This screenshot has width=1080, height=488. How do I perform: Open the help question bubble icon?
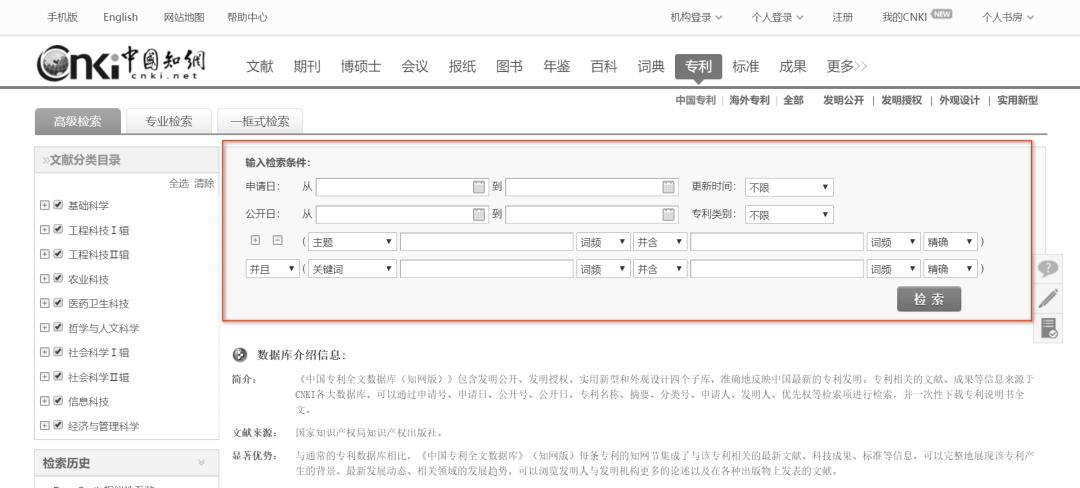[1048, 268]
